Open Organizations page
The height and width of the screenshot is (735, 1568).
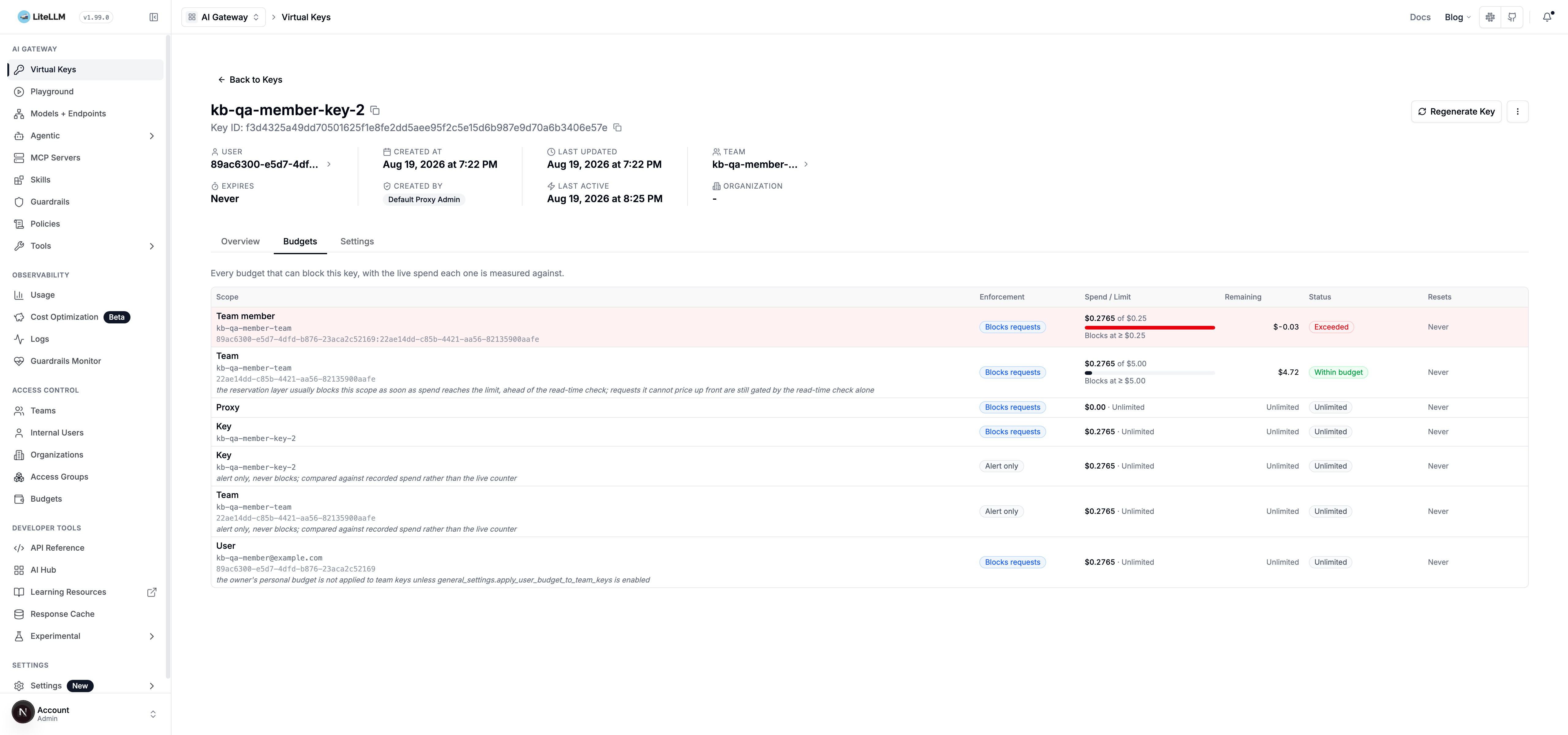pos(85,455)
